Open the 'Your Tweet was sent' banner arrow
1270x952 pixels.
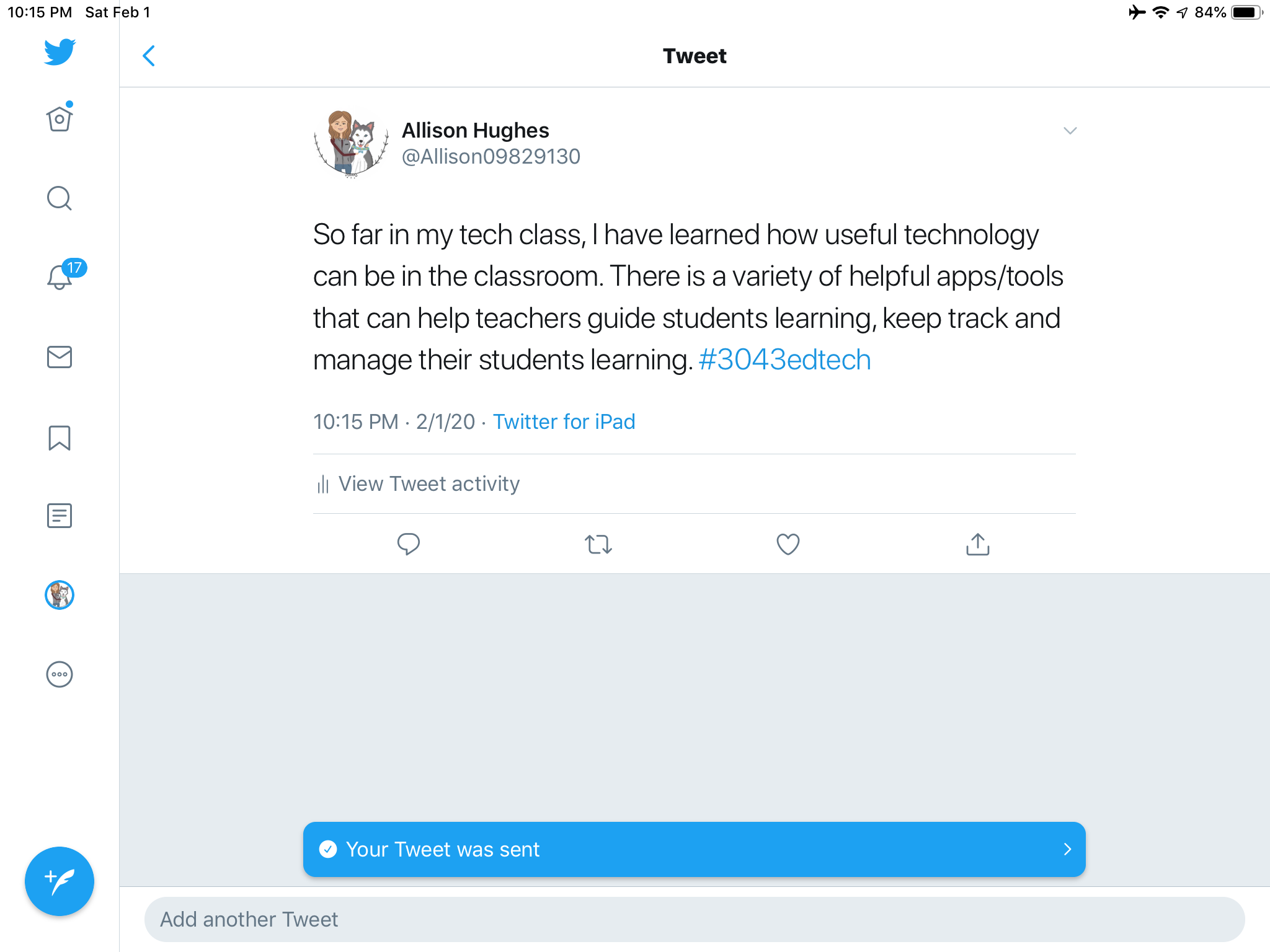coord(1067,849)
